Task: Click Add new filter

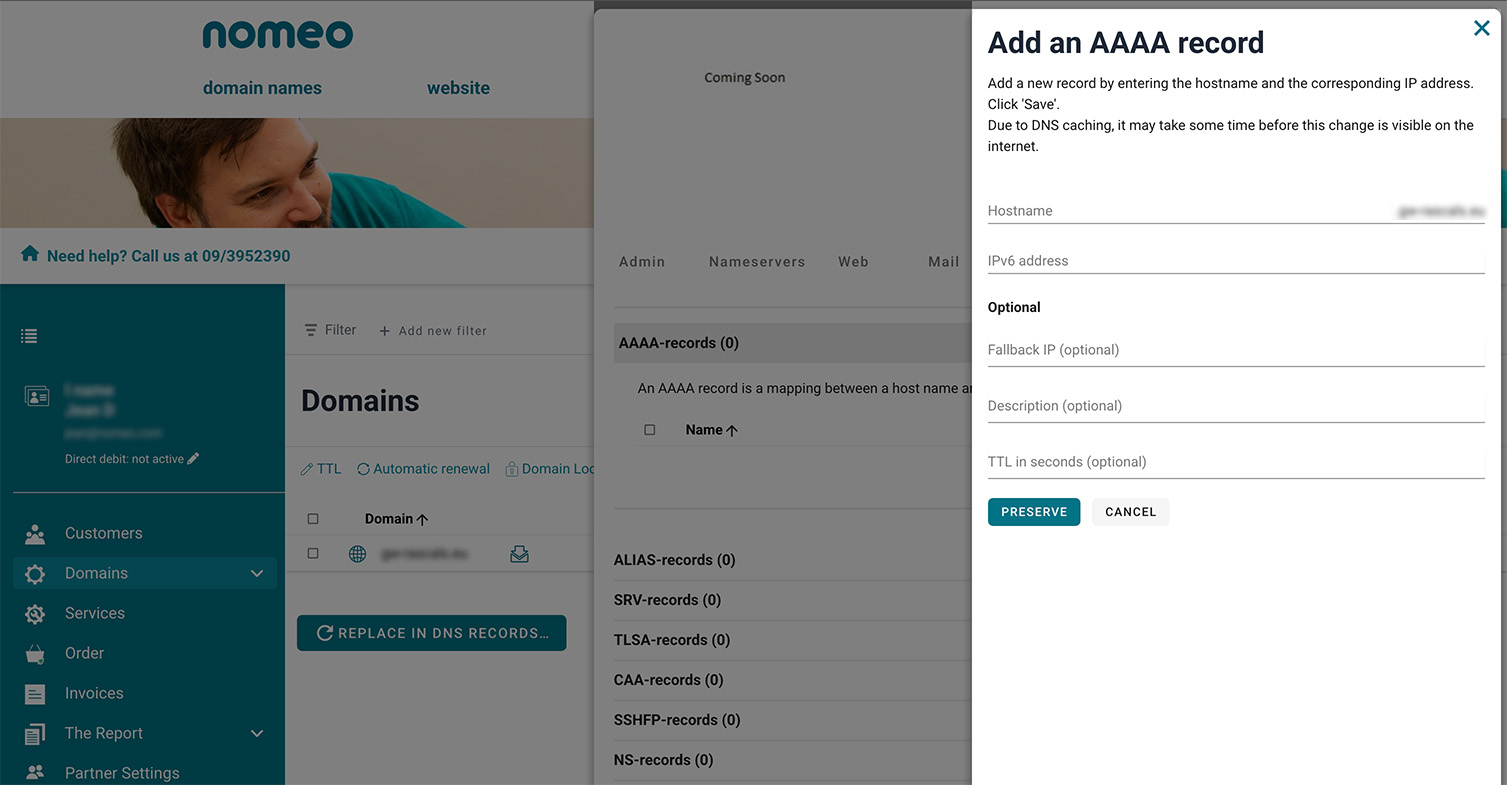Action: point(433,331)
